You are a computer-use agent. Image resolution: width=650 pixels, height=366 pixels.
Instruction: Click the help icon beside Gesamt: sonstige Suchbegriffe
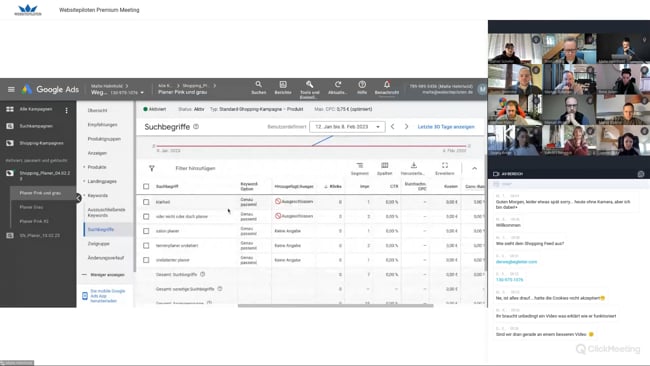(220, 288)
